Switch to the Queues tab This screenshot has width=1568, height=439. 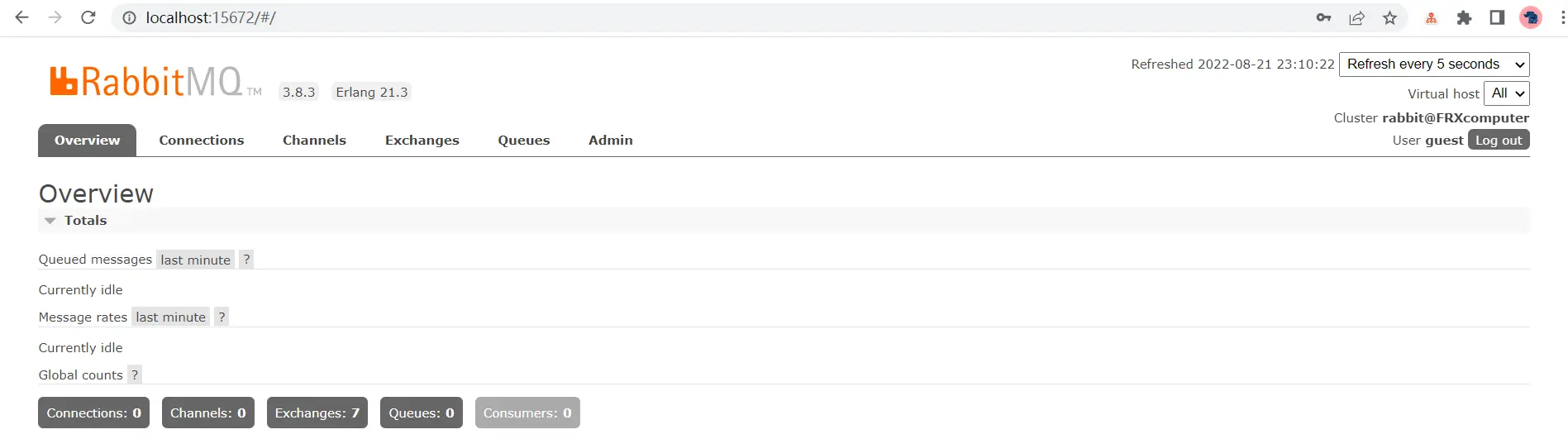pos(524,141)
